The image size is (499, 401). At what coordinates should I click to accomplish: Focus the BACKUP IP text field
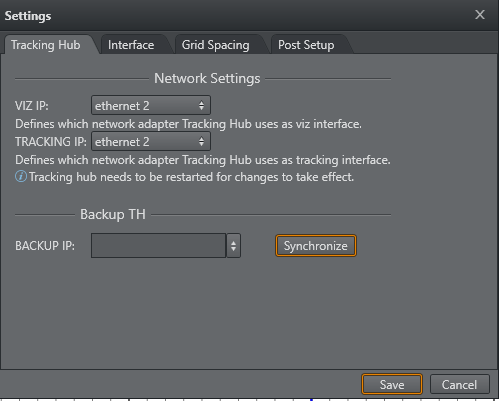pyautogui.click(x=159, y=246)
